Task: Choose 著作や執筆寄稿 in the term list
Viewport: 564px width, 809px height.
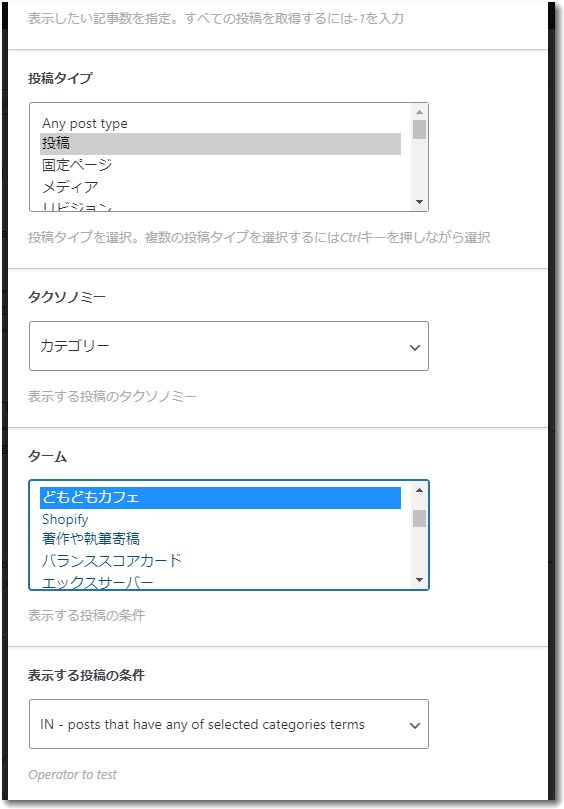Action: click(220, 539)
